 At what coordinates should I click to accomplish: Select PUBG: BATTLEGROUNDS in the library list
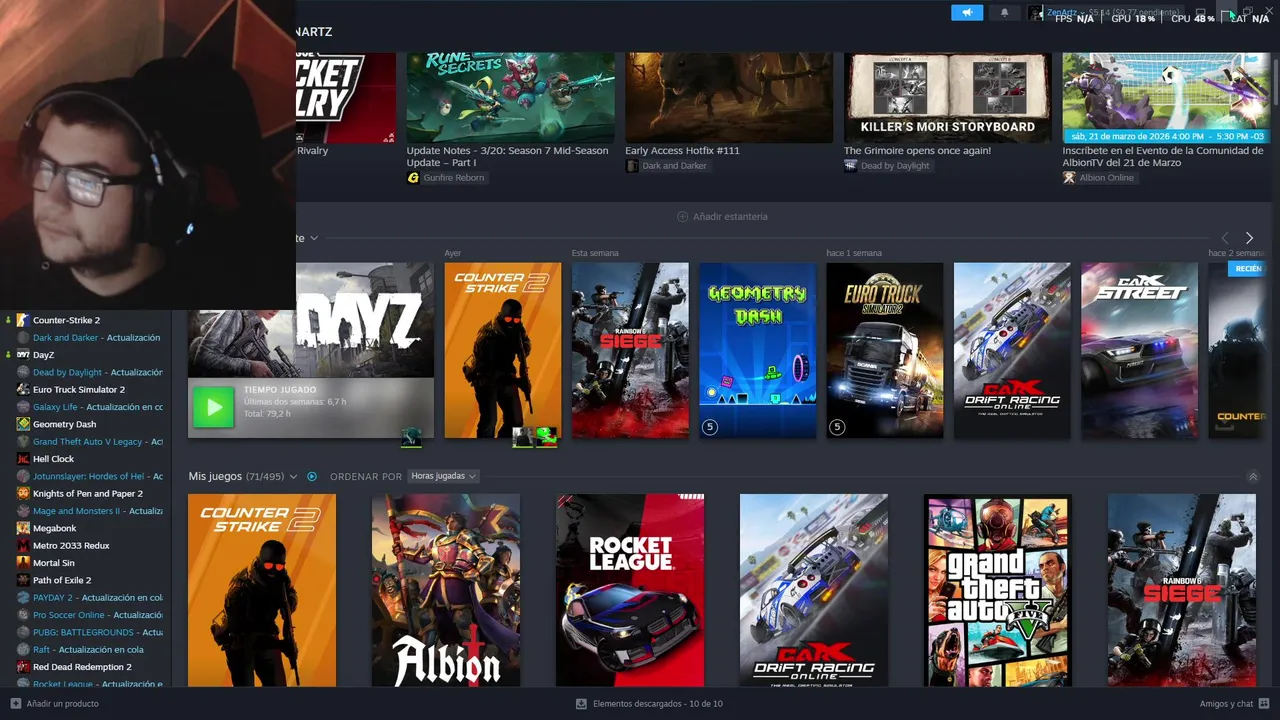click(x=87, y=632)
